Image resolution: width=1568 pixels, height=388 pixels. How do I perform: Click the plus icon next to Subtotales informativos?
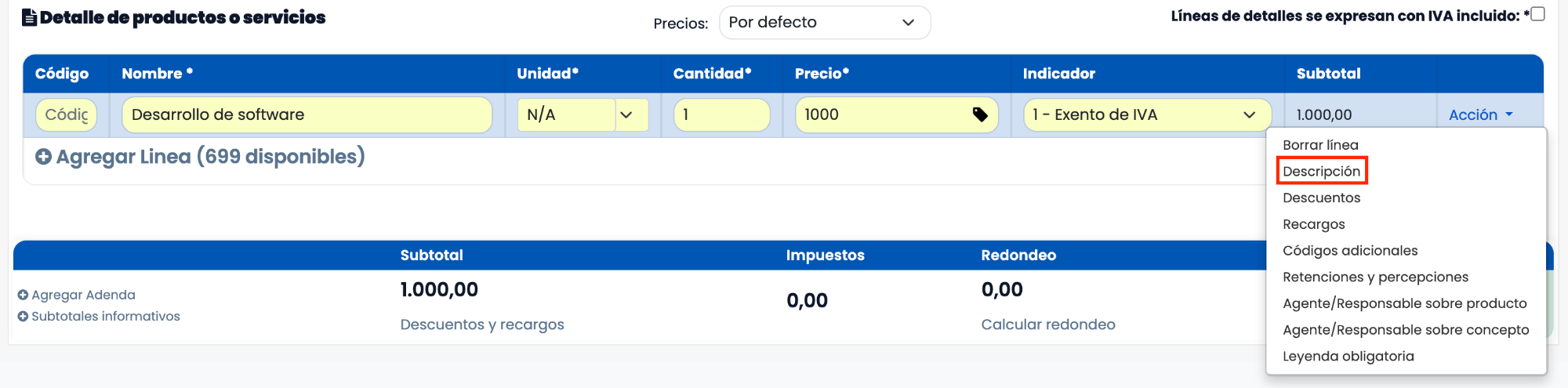tap(23, 317)
